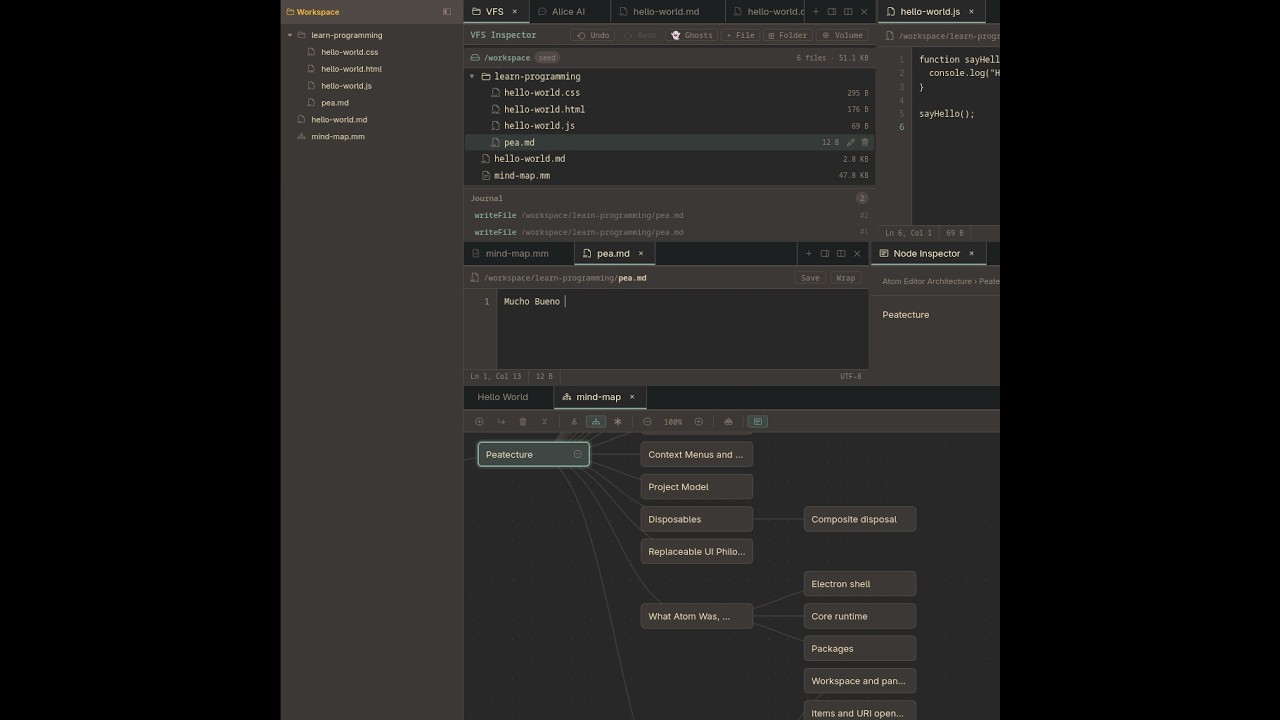Create new Folder in VFS Inspector

click(x=787, y=35)
